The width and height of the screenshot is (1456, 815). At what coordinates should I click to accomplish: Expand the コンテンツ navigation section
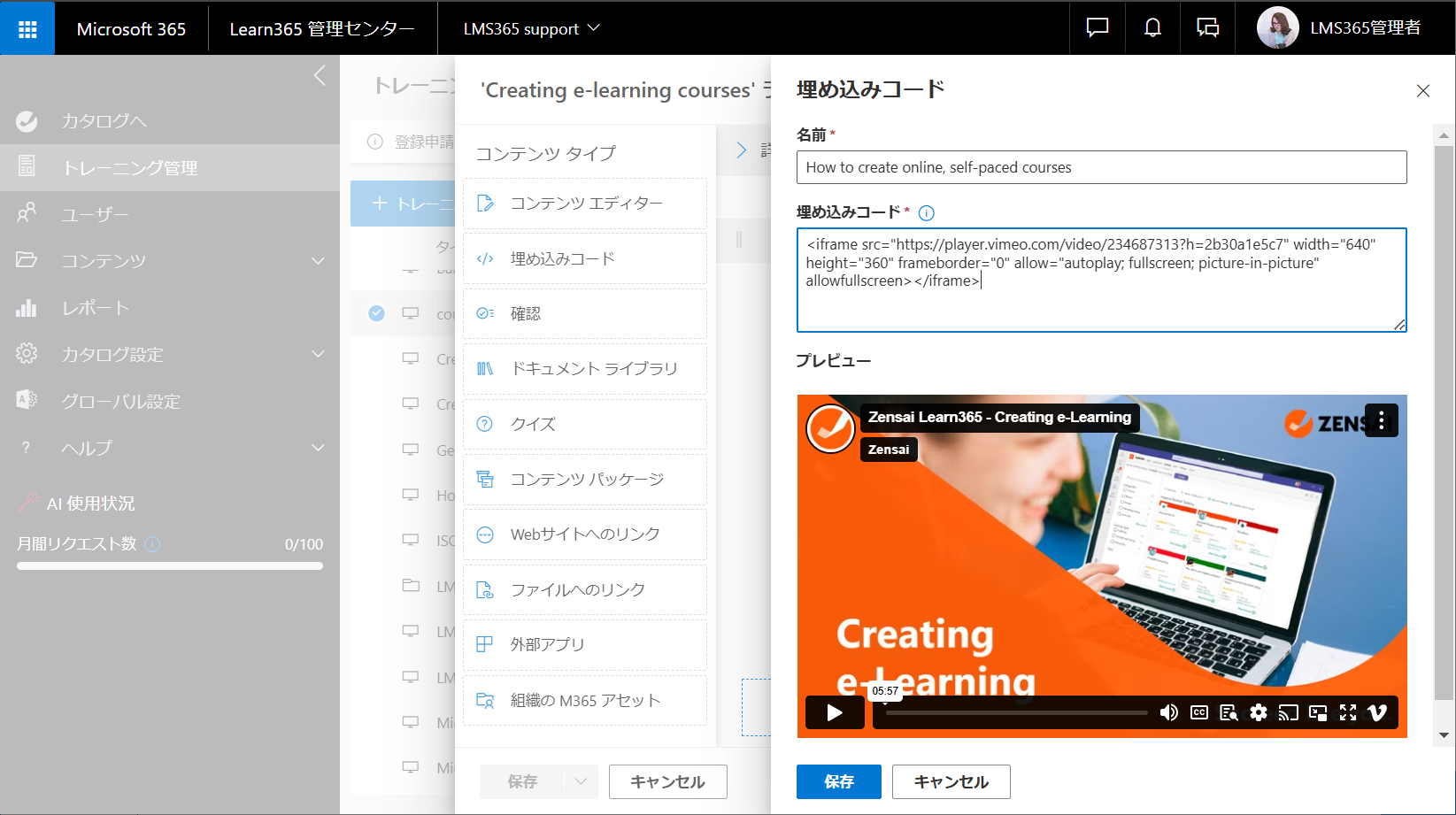point(318,261)
